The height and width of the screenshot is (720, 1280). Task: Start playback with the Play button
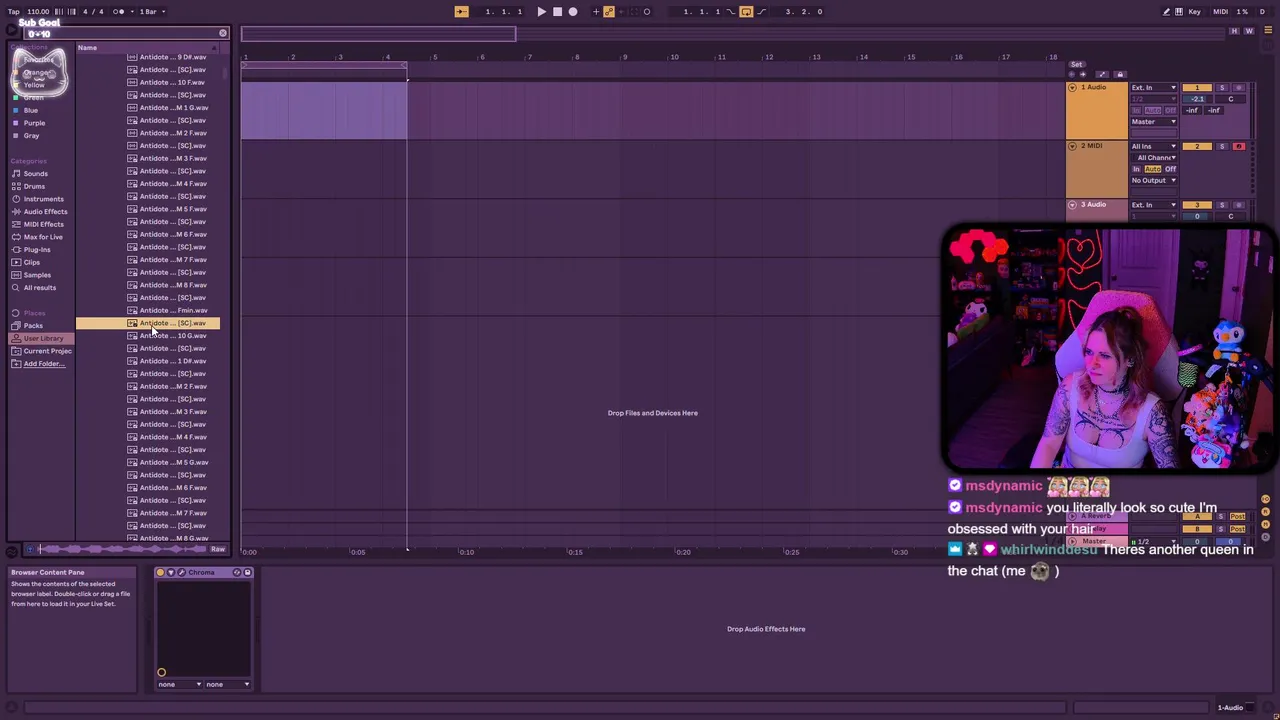click(542, 12)
